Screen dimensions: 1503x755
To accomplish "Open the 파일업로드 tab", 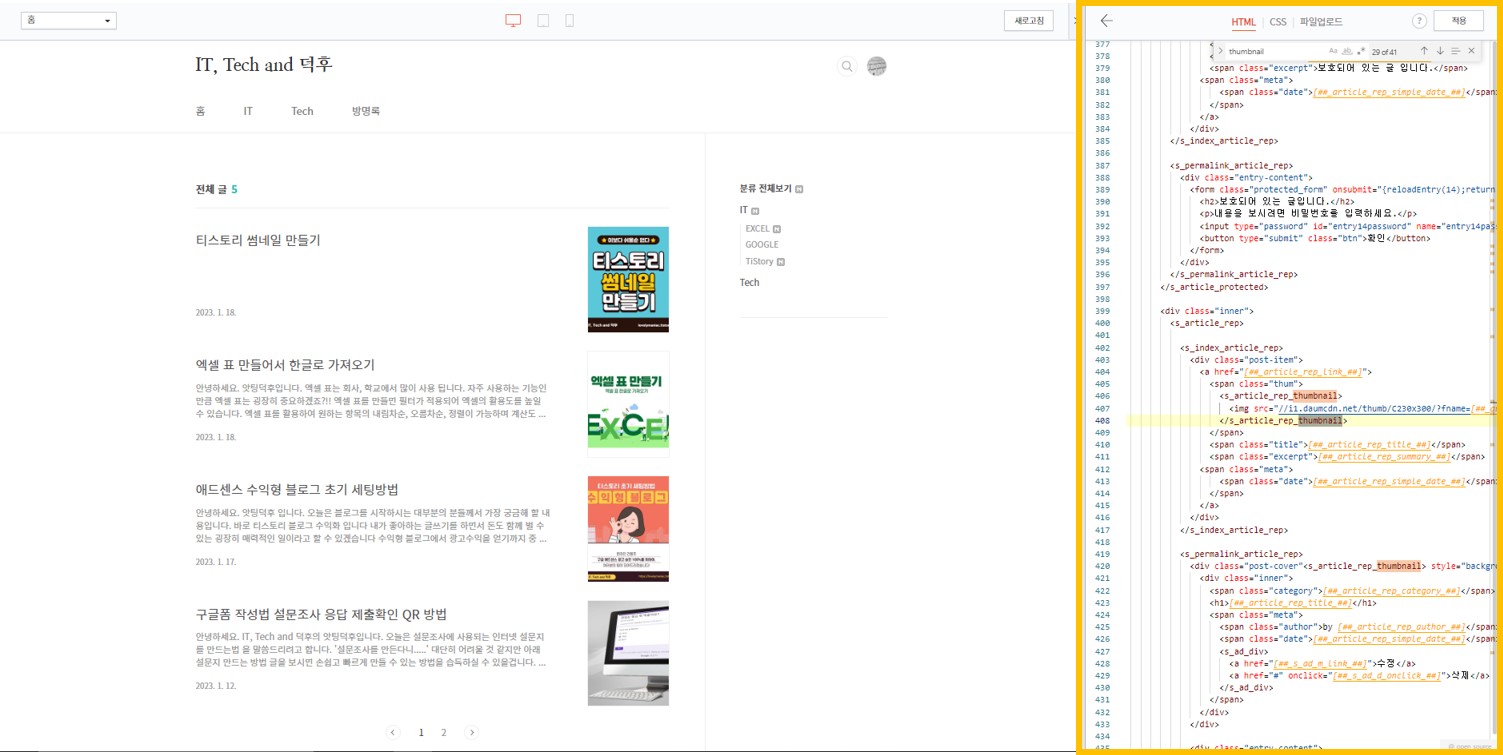I will (1321, 22).
